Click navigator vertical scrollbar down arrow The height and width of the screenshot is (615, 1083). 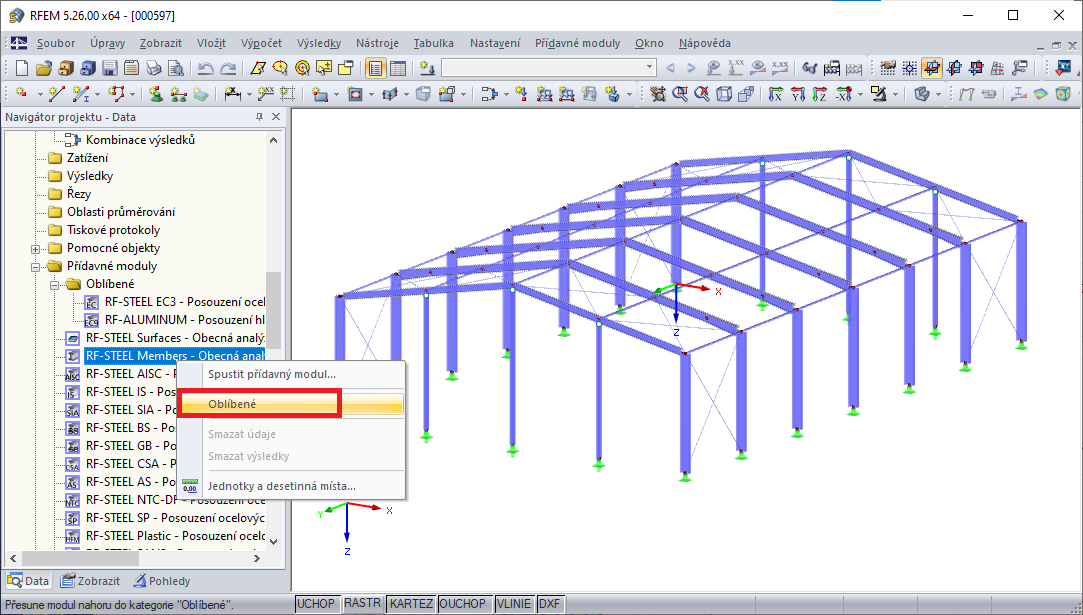click(274, 542)
